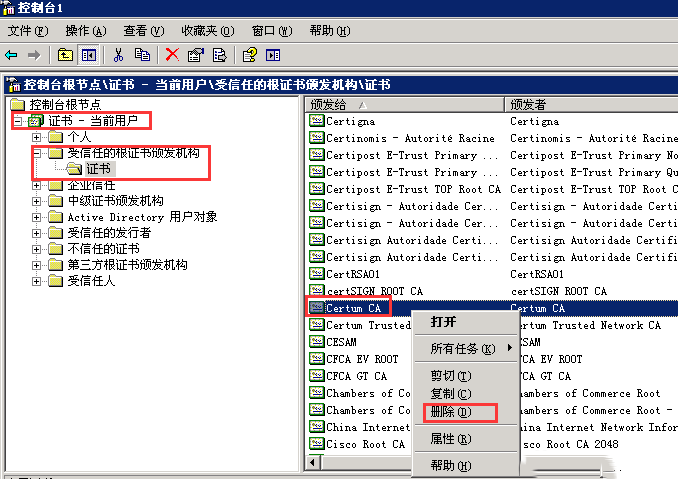Open the 操作(A) menu

[86, 31]
